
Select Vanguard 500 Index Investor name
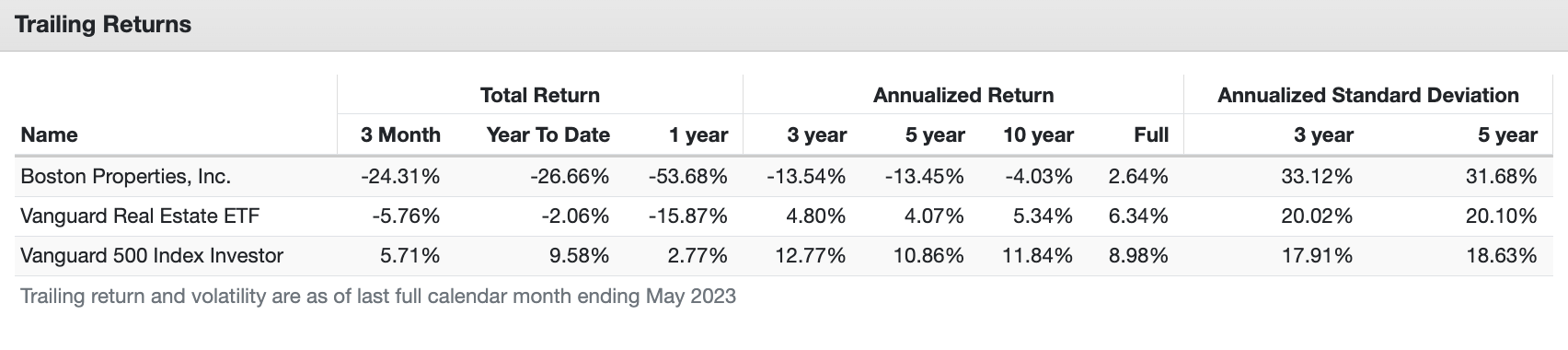(x=152, y=255)
